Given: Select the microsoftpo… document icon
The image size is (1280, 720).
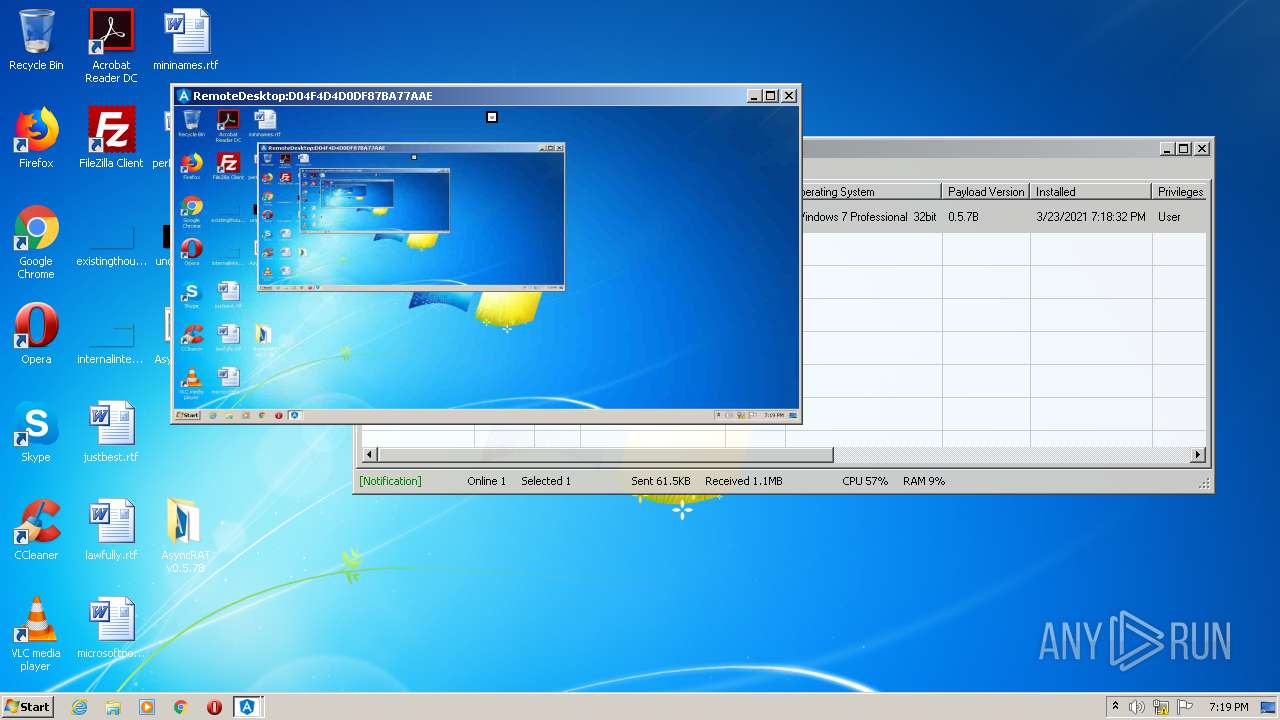Looking at the screenshot, I should (x=111, y=628).
